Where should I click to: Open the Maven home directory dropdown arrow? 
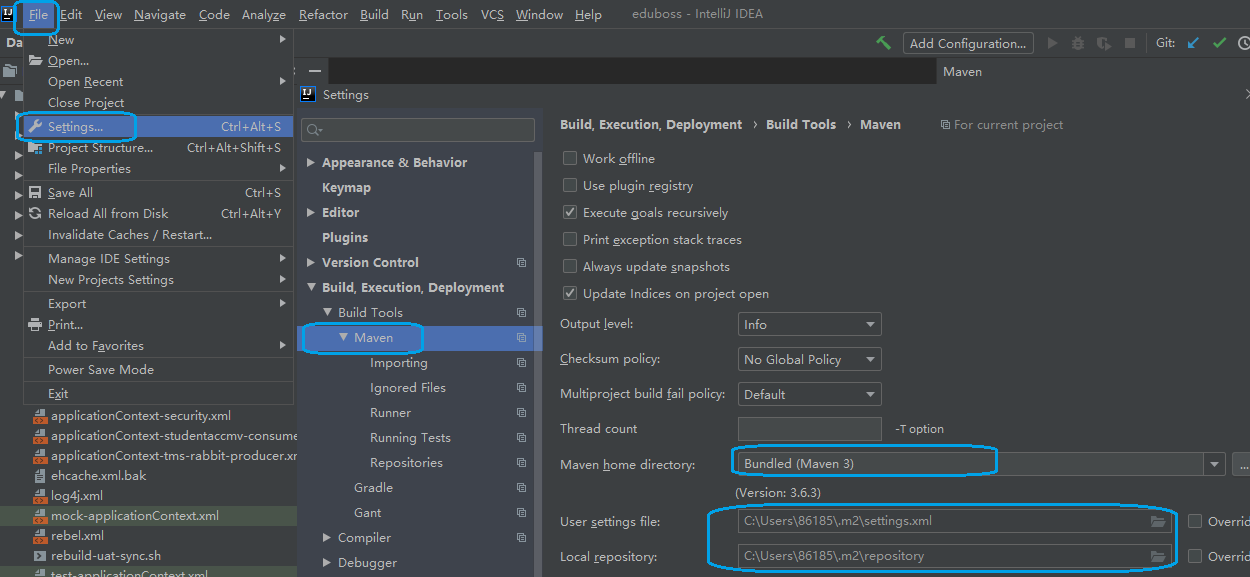(x=1215, y=464)
